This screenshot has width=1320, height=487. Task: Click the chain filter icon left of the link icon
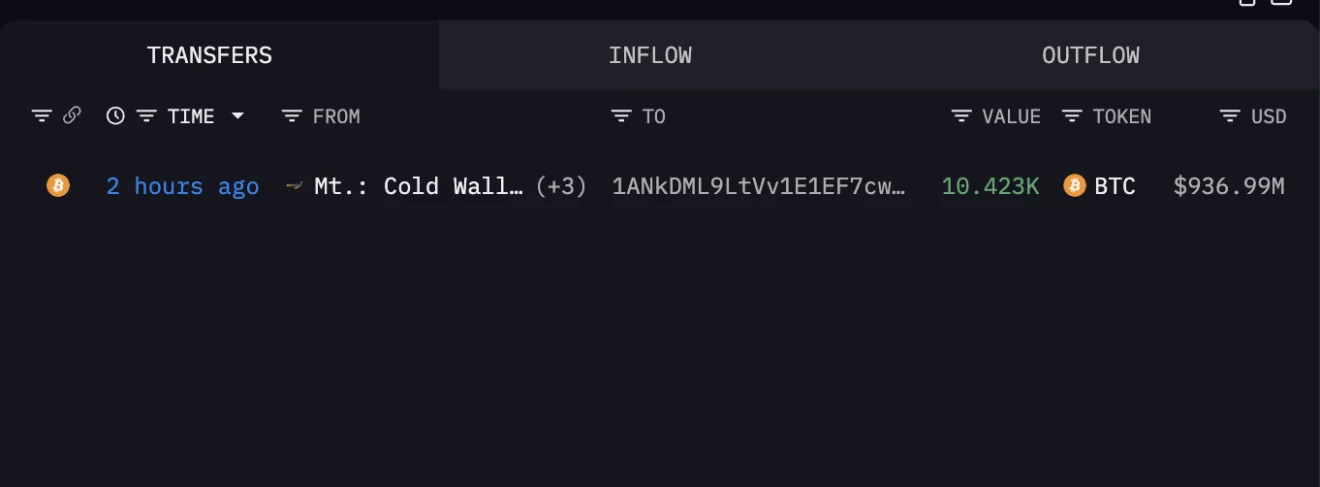[41, 116]
